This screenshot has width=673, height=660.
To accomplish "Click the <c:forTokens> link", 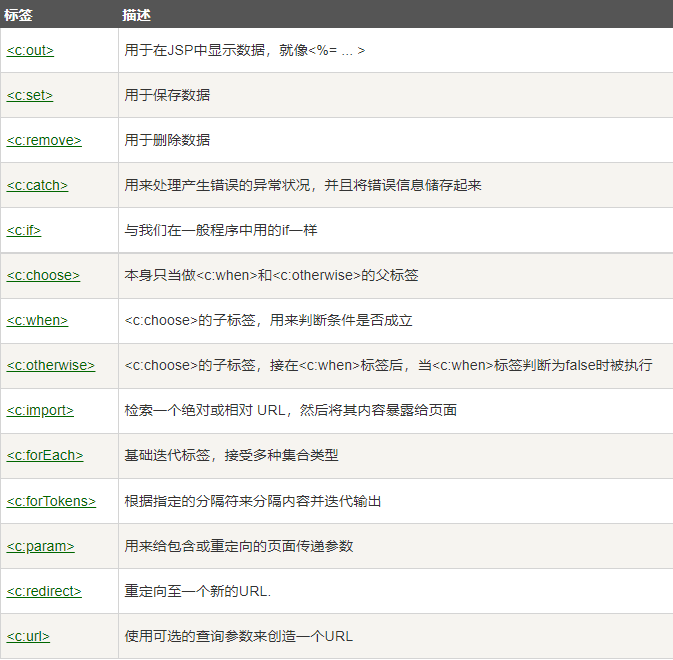I will pos(51,500).
